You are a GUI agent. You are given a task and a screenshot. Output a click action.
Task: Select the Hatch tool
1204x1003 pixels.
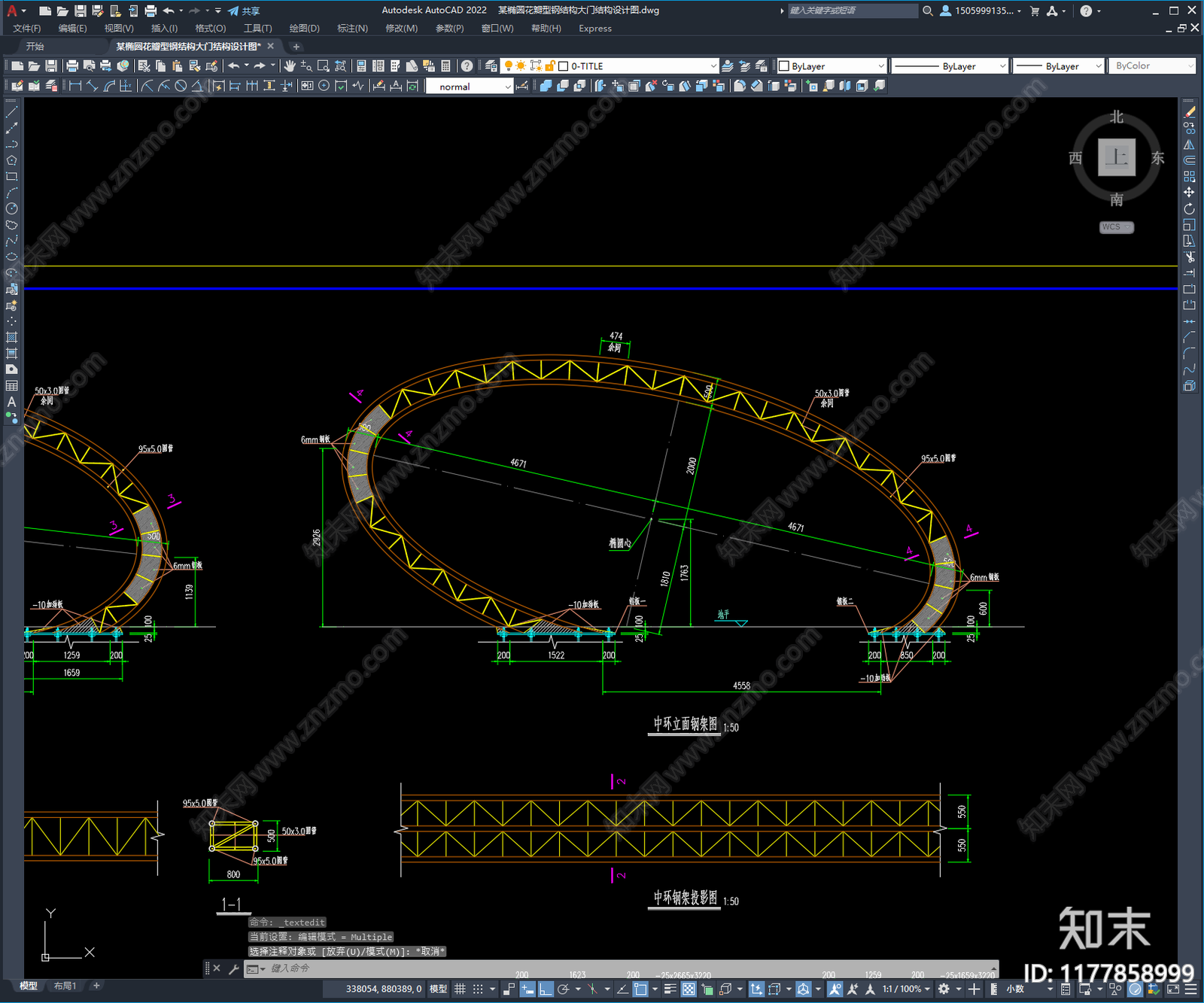click(11, 338)
